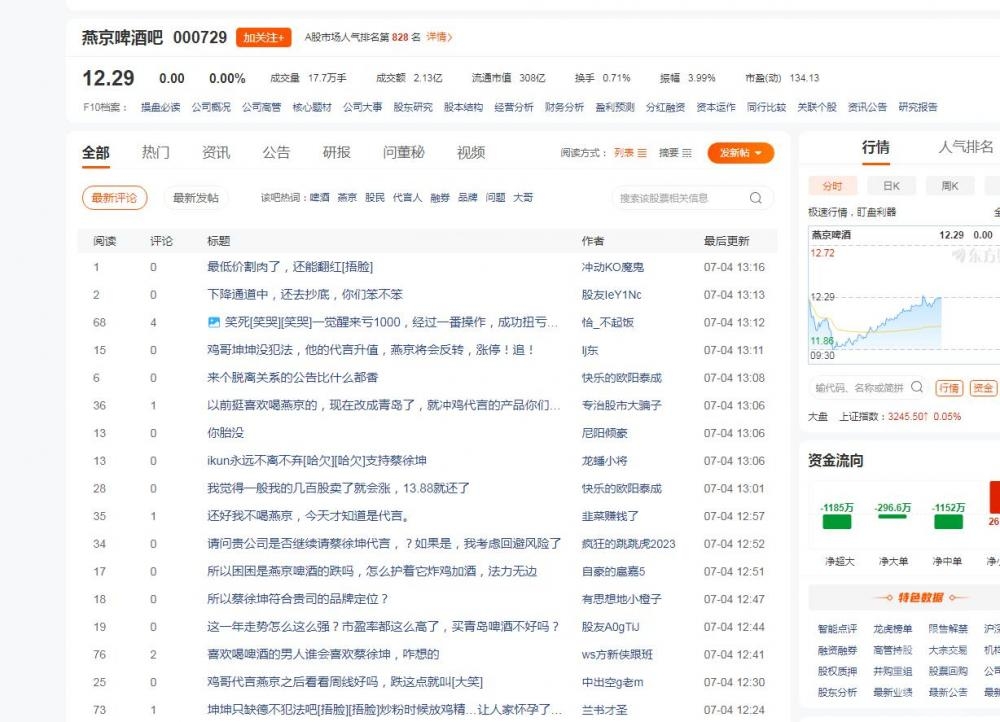1000x722 pixels.
Task: Click the 上证指数 index link
Action: tap(858, 416)
